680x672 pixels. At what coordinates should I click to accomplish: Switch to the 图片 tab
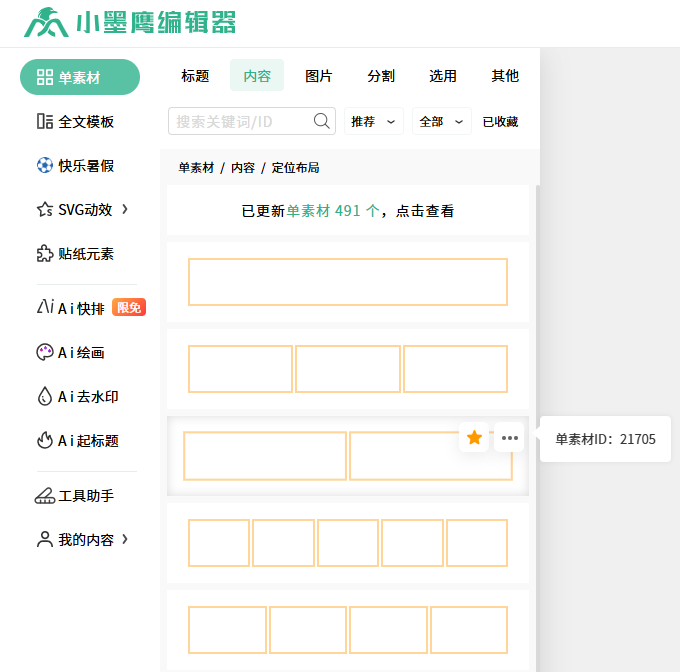319,75
